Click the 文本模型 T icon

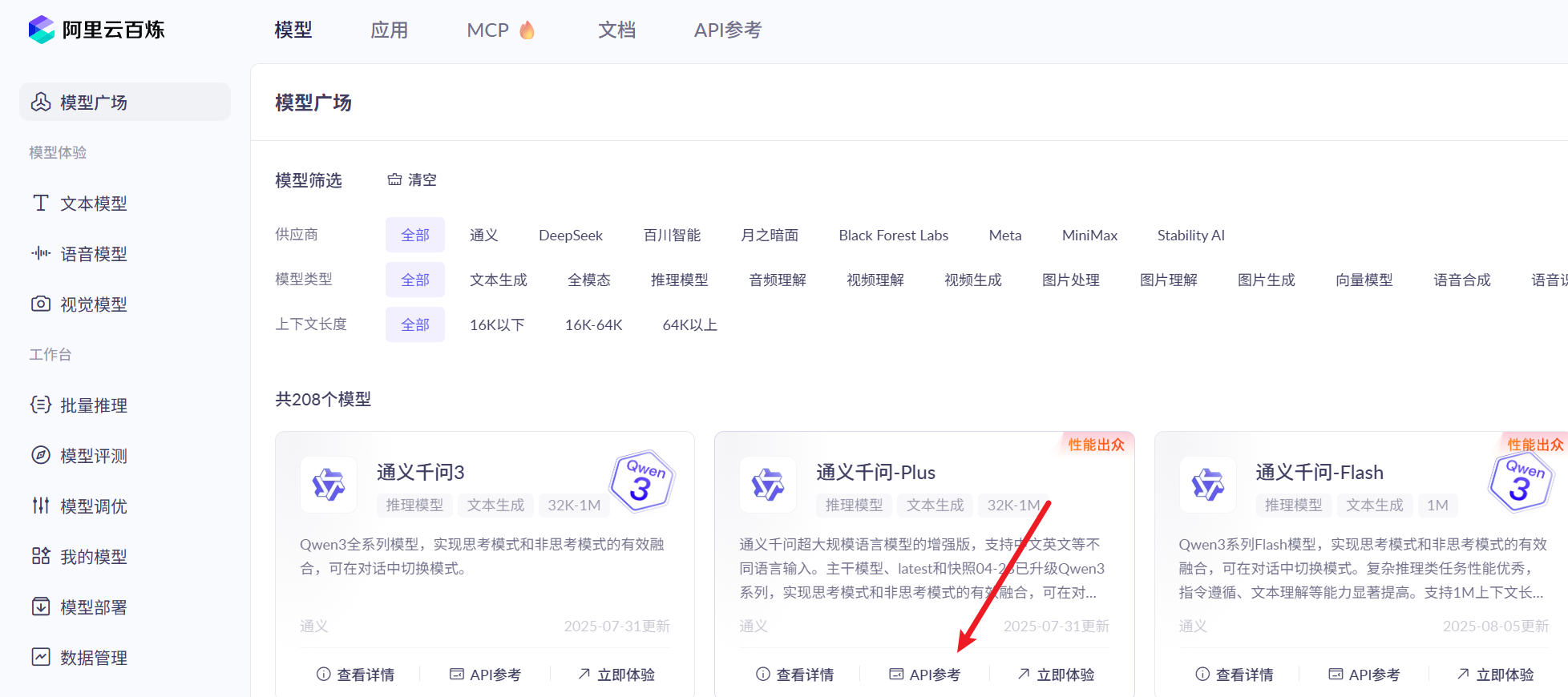point(41,203)
